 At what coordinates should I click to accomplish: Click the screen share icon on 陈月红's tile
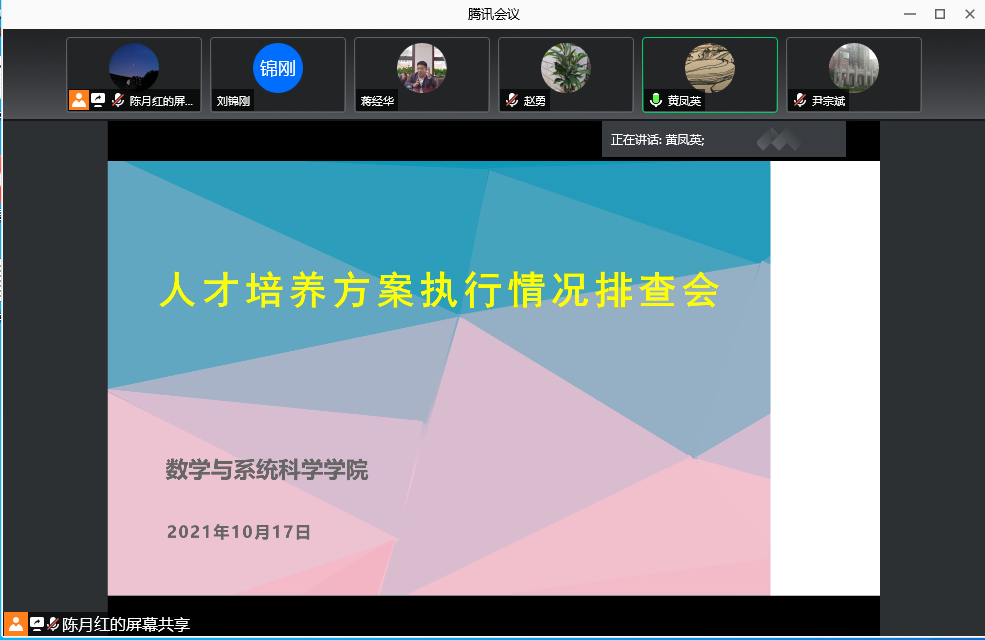(x=98, y=100)
